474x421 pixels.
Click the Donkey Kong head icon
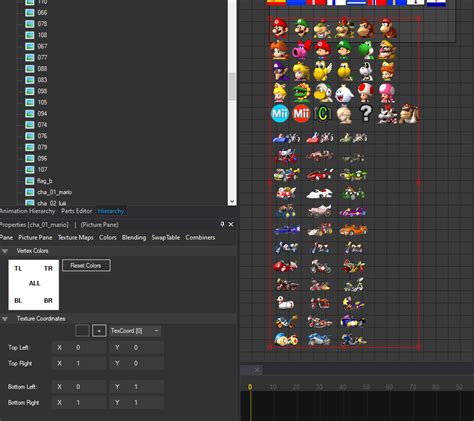tap(365, 29)
